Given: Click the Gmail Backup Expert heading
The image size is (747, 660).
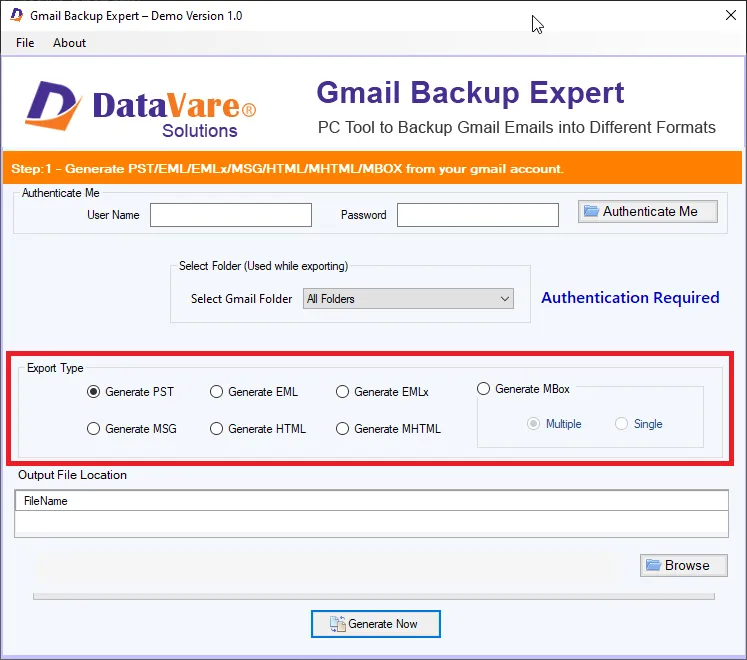Looking at the screenshot, I should pos(470,92).
